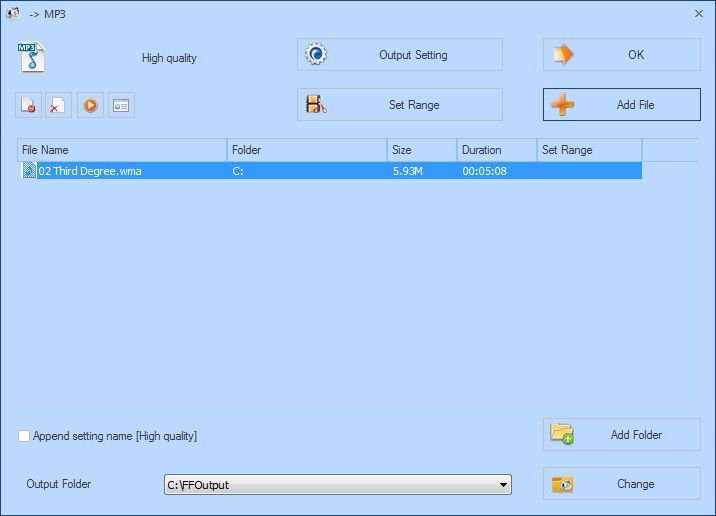This screenshot has width=716, height=516.
Task: Close the MP3 conversion window
Action: click(699, 14)
